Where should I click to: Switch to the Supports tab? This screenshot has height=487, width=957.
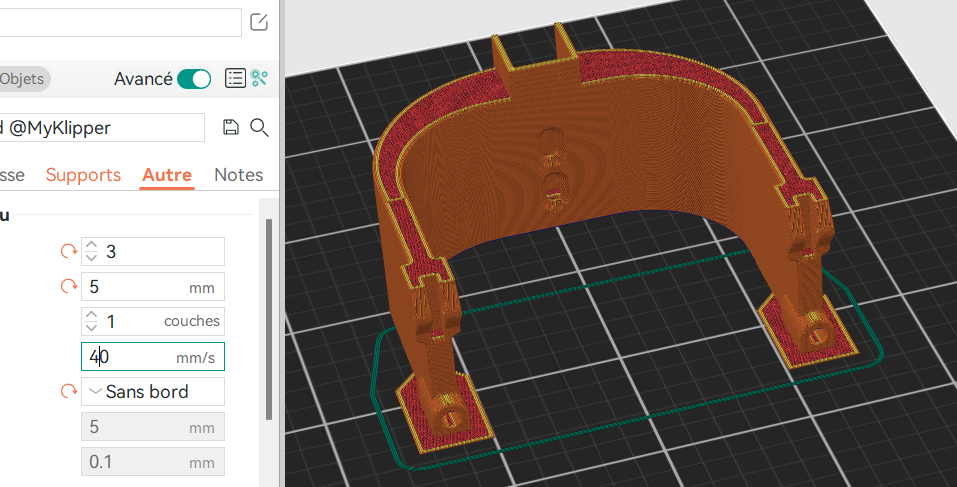tap(83, 175)
